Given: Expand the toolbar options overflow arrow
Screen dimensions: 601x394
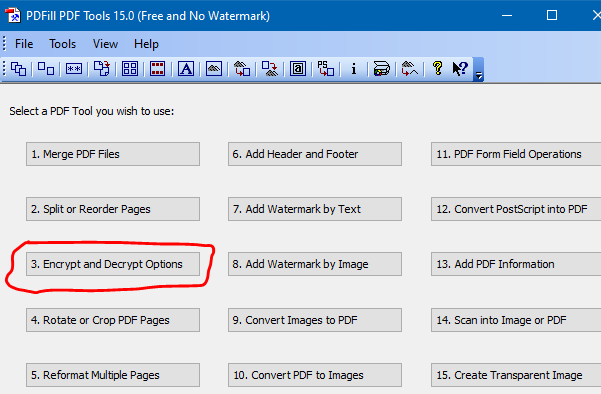Looking at the screenshot, I should [x=479, y=70].
